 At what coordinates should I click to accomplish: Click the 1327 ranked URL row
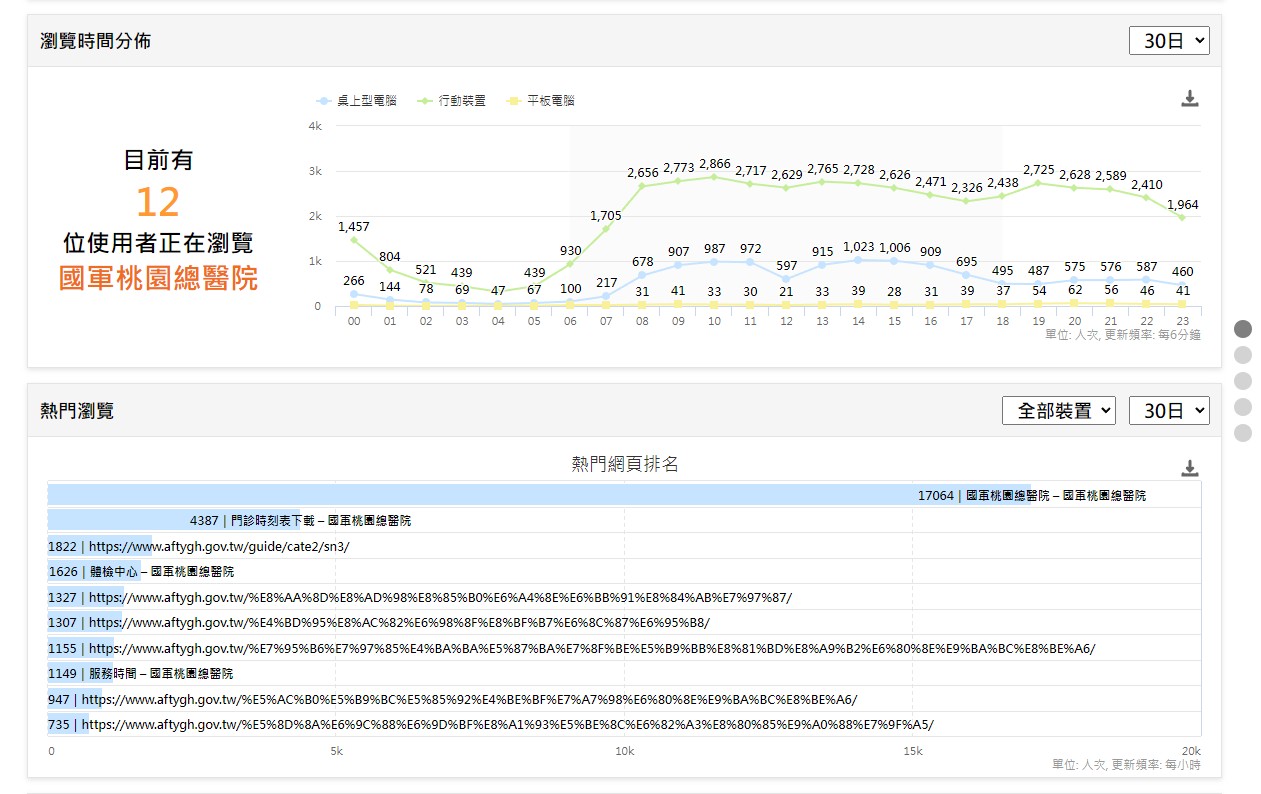[x=420, y=597]
